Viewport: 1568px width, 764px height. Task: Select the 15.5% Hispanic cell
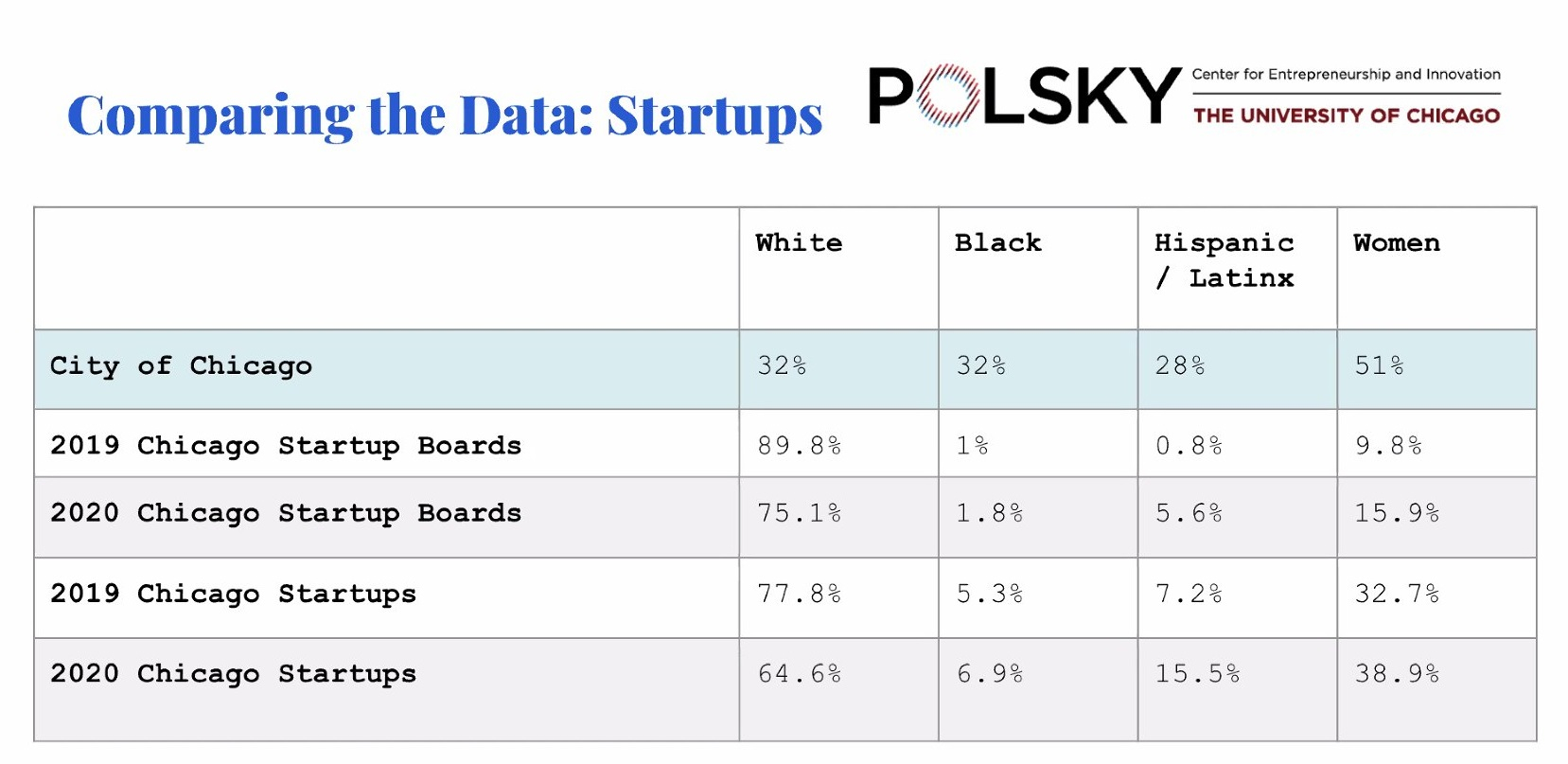pos(1197,674)
